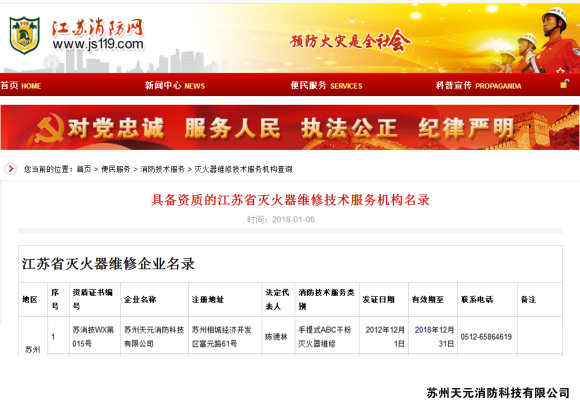
Task: Open 首页 HOME menu item
Action: point(21,86)
